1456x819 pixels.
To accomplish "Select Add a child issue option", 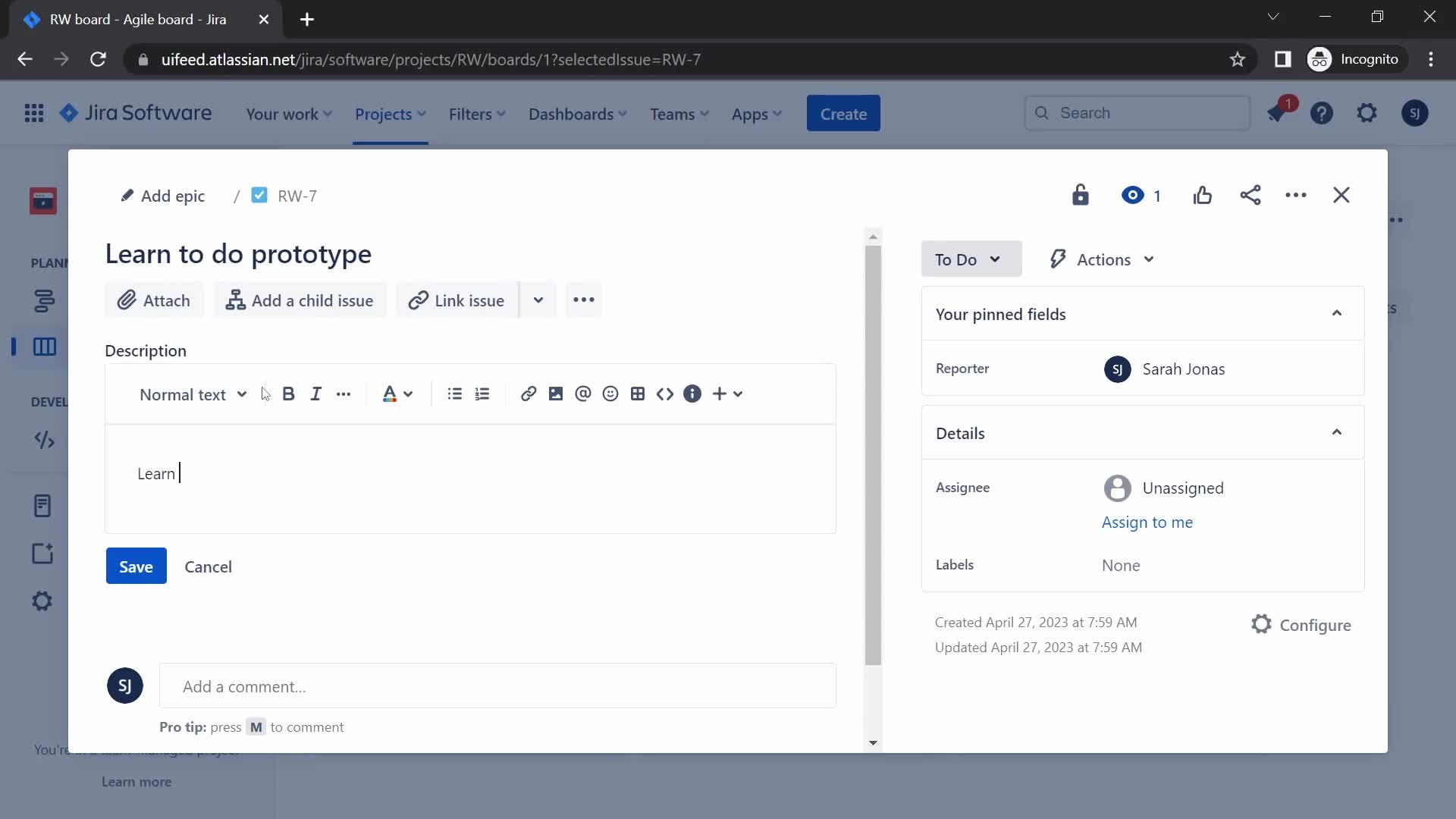I will pyautogui.click(x=300, y=300).
